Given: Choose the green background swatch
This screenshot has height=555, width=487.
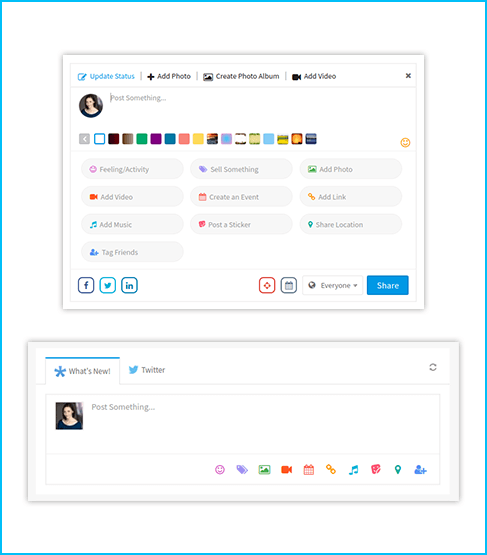Looking at the screenshot, I should [x=142, y=139].
